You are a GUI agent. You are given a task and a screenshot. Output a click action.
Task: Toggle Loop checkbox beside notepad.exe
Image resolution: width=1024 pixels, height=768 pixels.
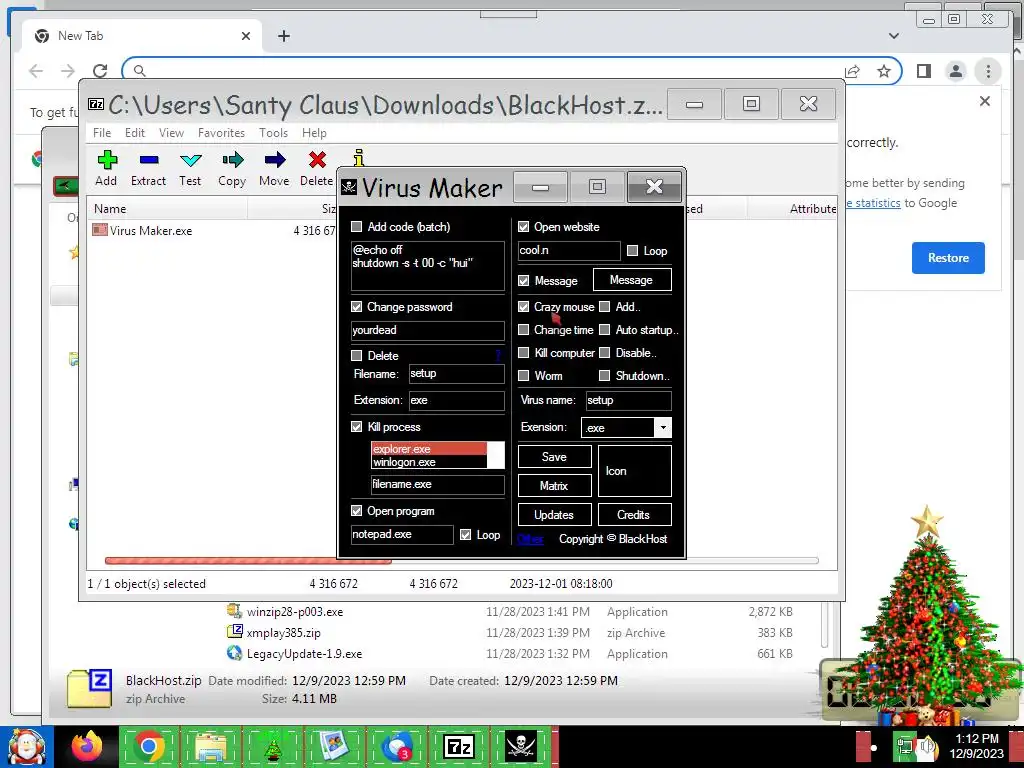[466, 534]
